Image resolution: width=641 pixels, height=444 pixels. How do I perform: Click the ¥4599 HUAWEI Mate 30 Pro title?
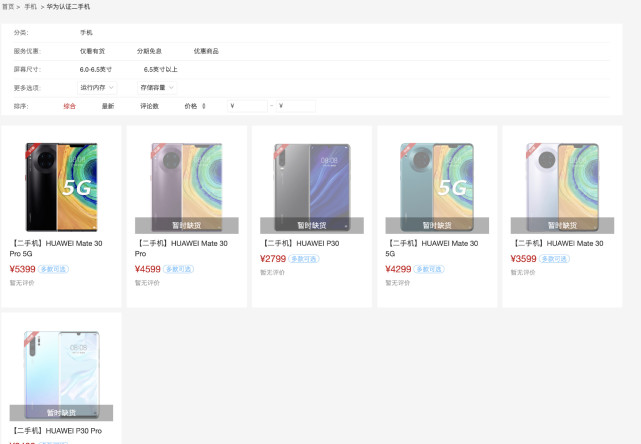[182, 249]
